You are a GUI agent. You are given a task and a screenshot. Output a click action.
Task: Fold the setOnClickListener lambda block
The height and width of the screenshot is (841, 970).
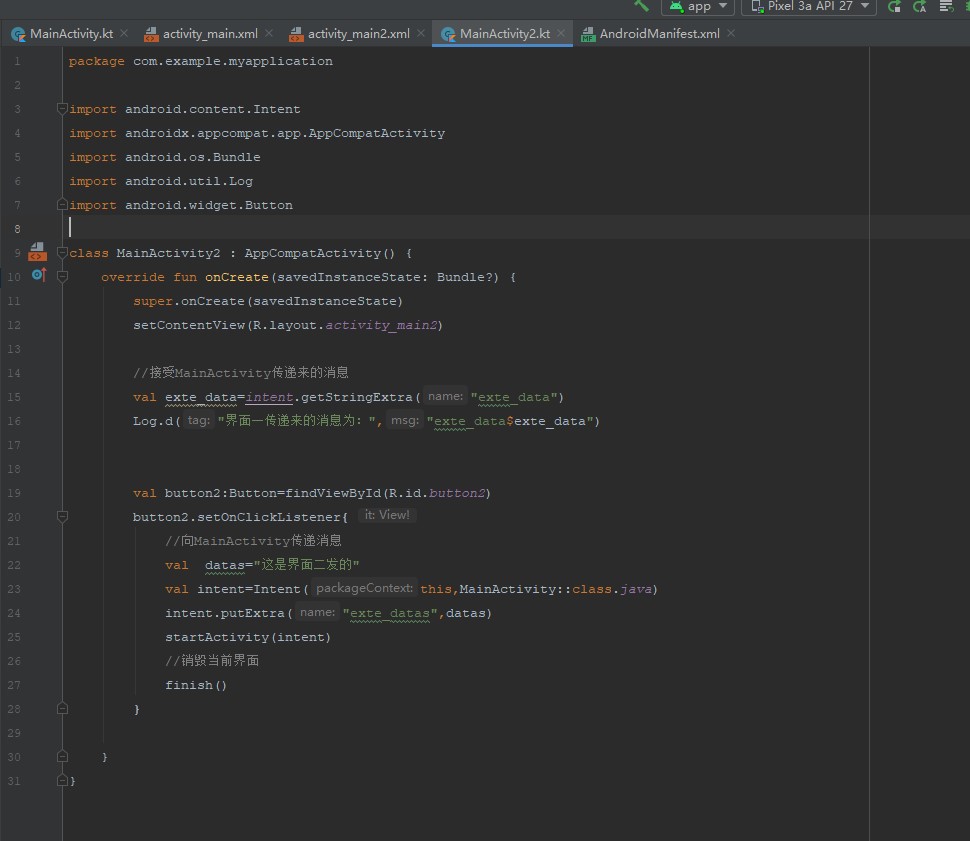tap(62, 517)
